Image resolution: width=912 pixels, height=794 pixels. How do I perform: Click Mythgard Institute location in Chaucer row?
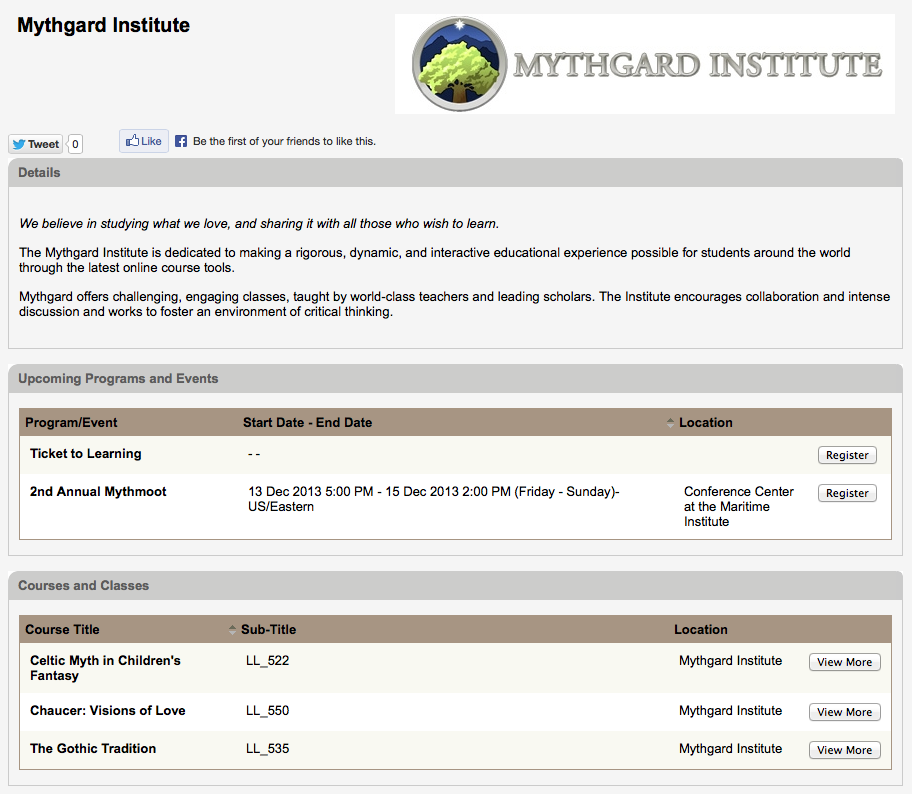pyautogui.click(x=731, y=710)
